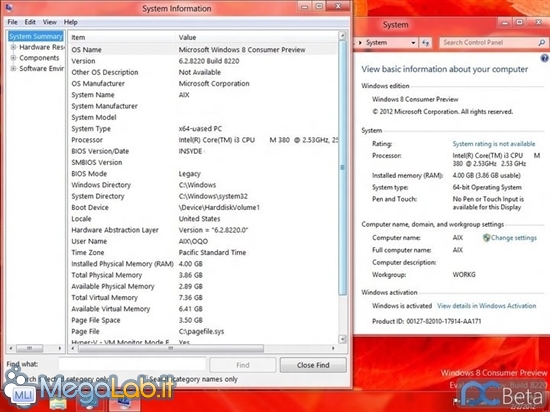Click the breadcrumb arrow before System
550x412 pixels.
pyautogui.click(x=360, y=43)
